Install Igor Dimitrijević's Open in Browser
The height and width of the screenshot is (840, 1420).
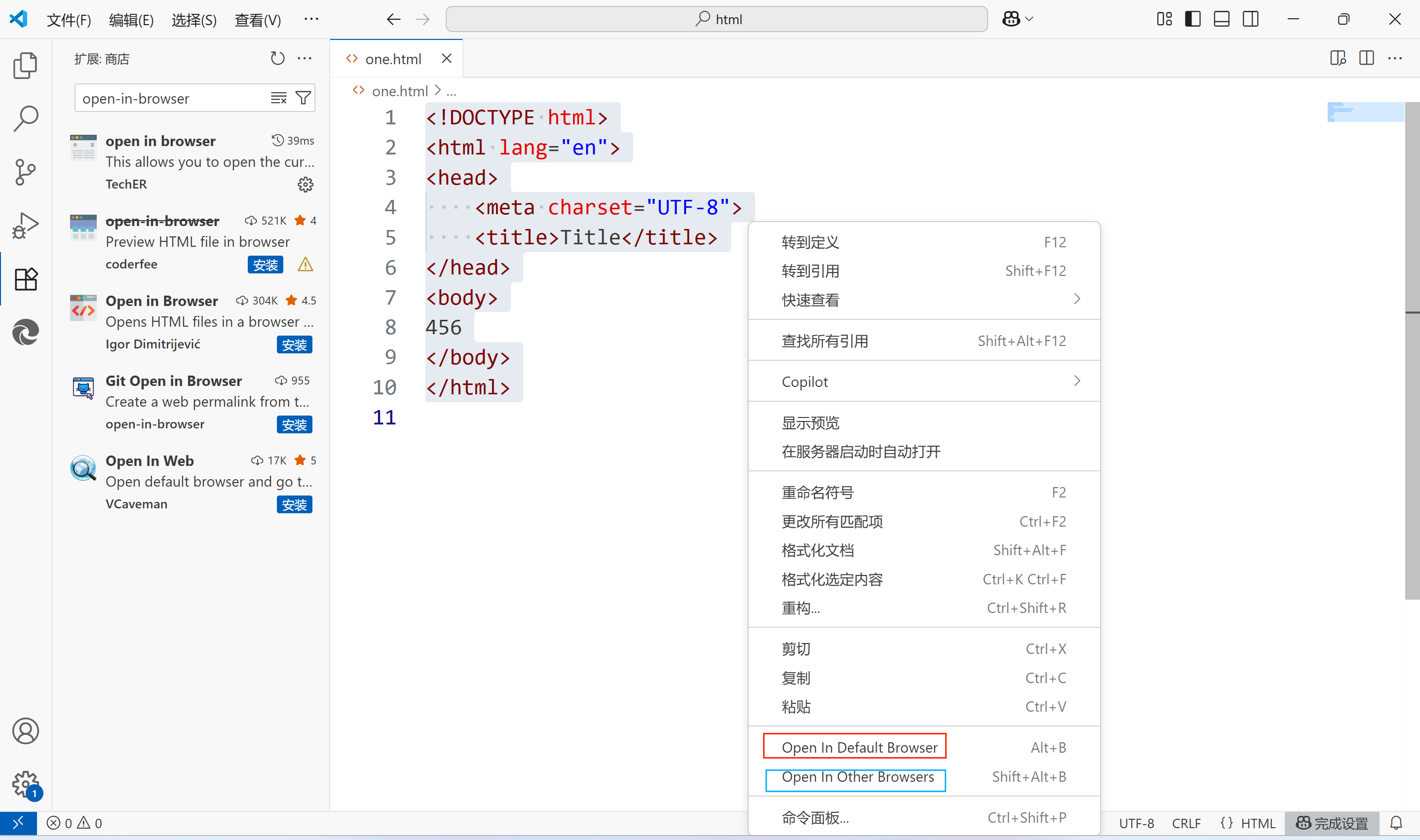click(x=294, y=344)
